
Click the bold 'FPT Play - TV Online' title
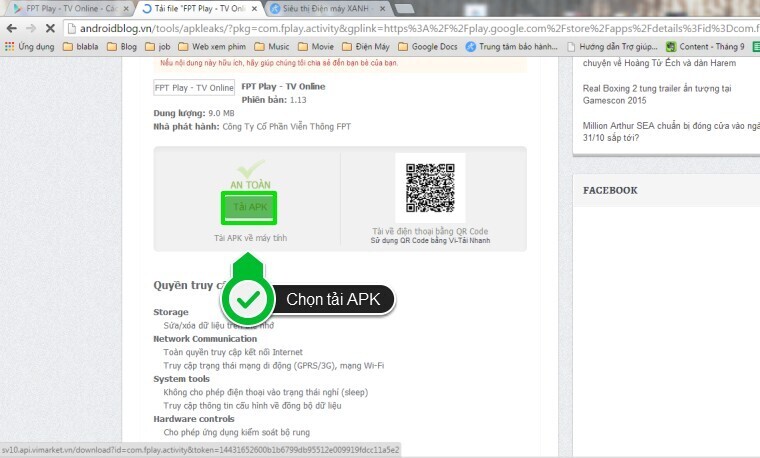point(283,87)
